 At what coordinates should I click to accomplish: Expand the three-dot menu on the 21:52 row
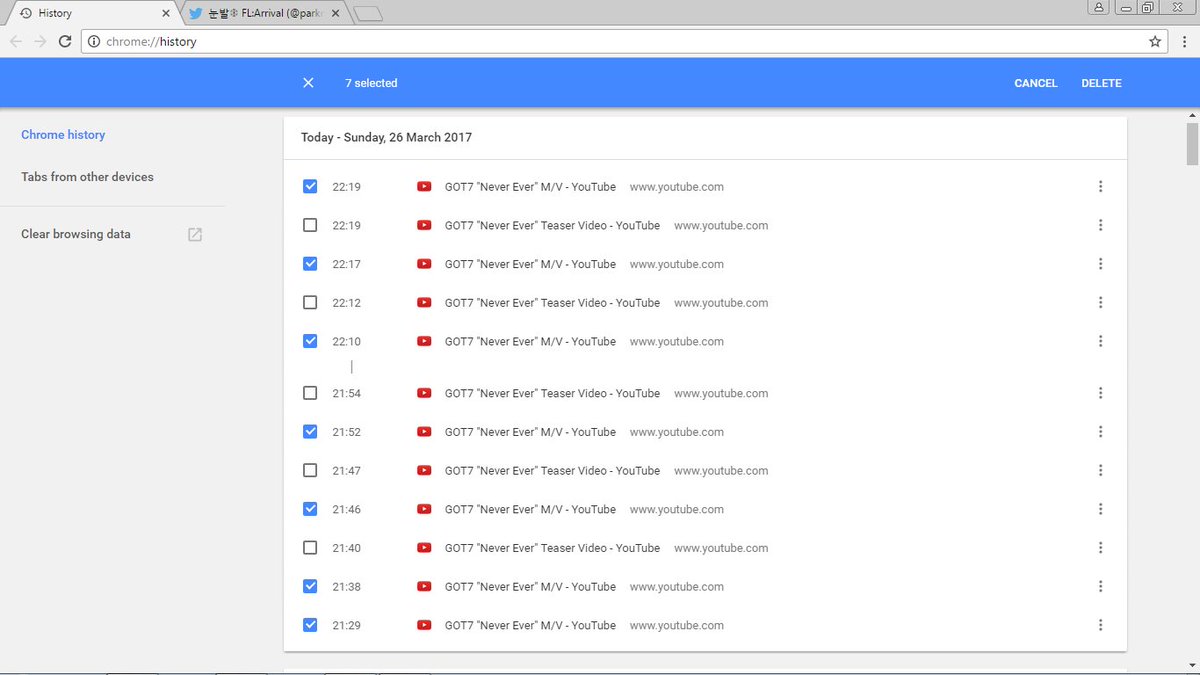point(1100,432)
